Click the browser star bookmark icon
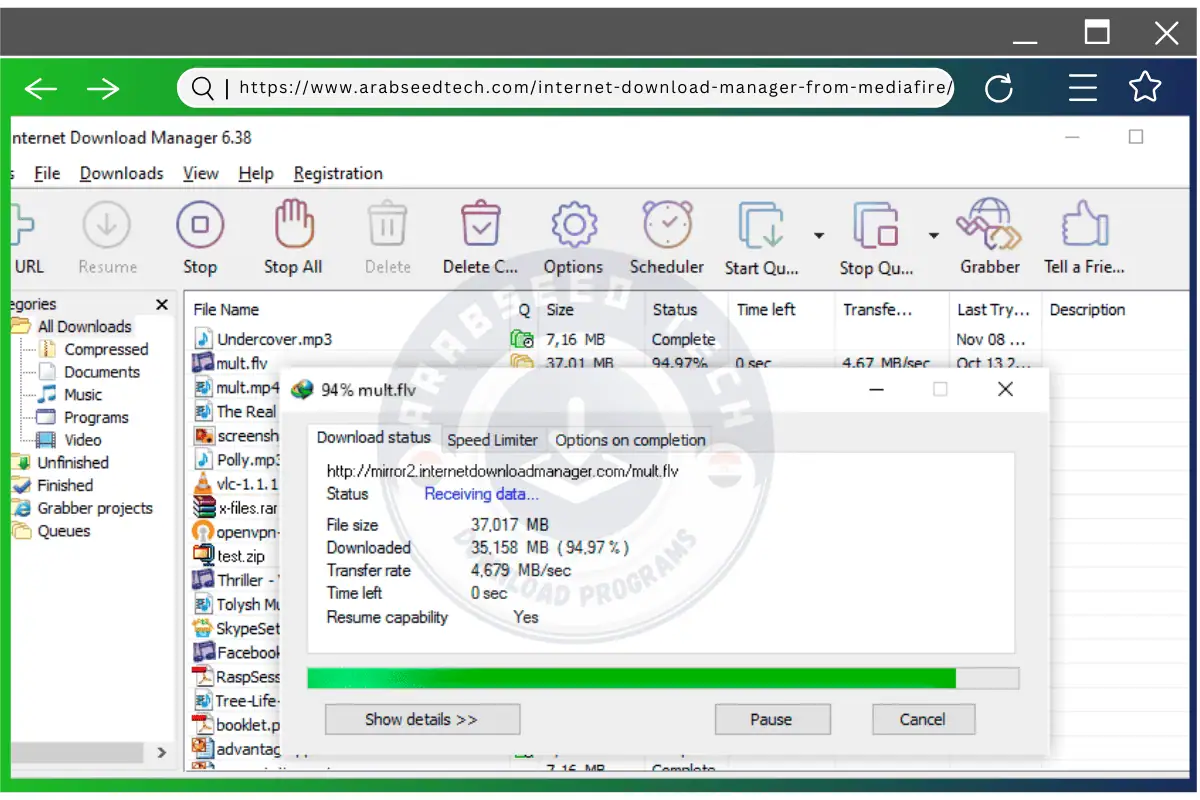1200x800 pixels. point(1145,88)
